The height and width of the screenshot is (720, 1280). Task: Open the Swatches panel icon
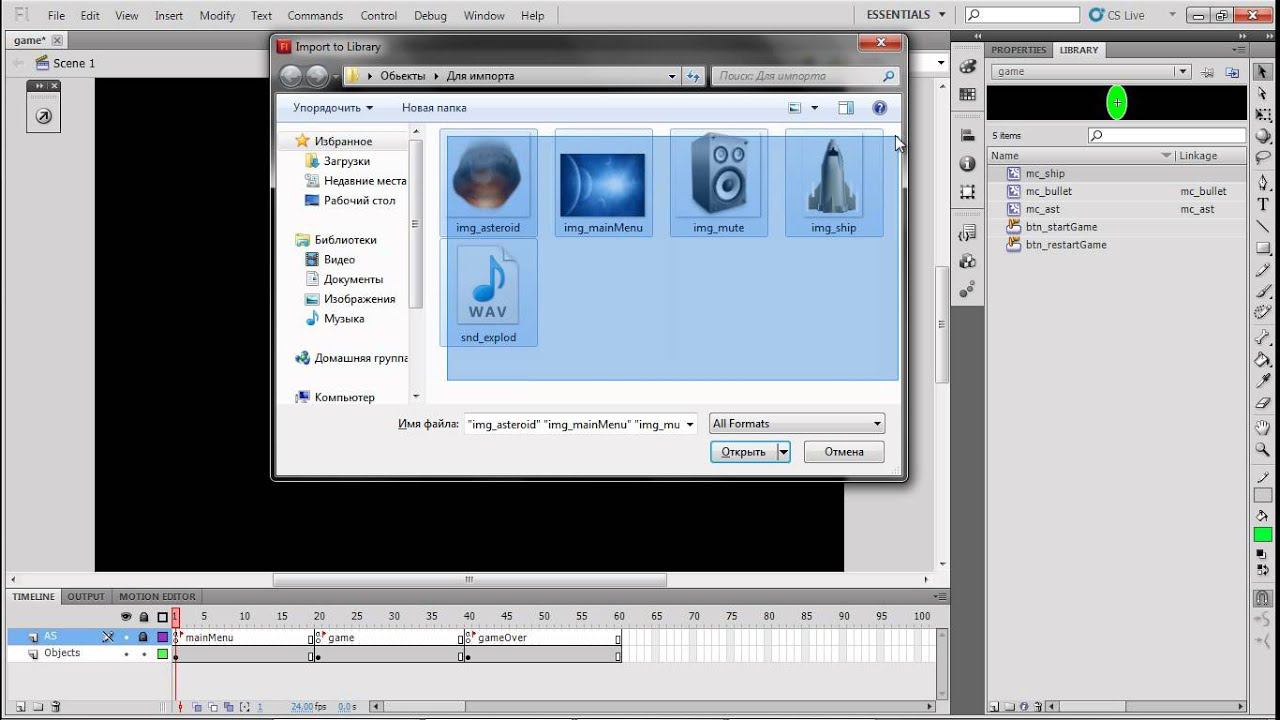(x=967, y=94)
